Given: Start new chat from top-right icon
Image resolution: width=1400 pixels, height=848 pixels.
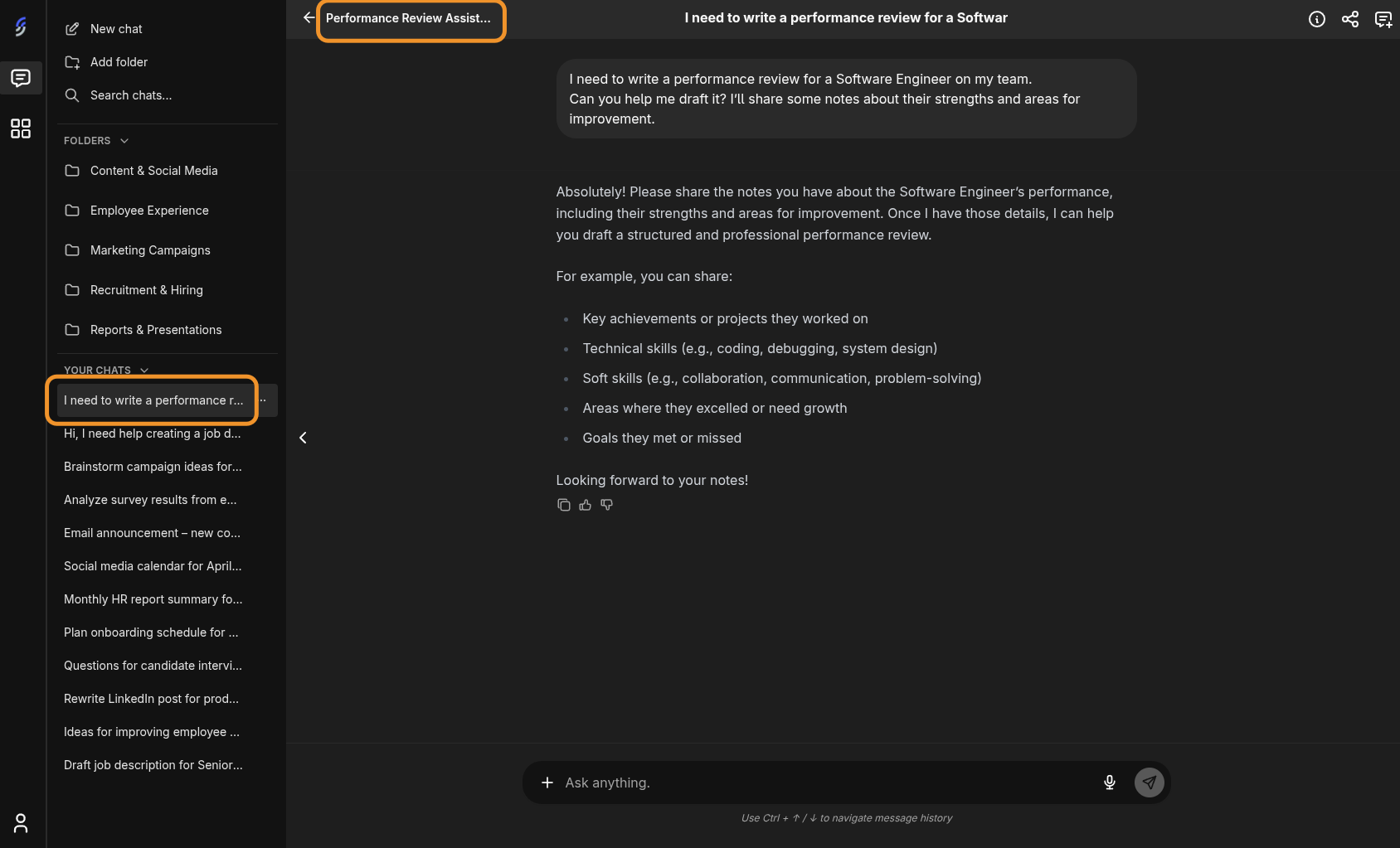Looking at the screenshot, I should tap(1383, 19).
